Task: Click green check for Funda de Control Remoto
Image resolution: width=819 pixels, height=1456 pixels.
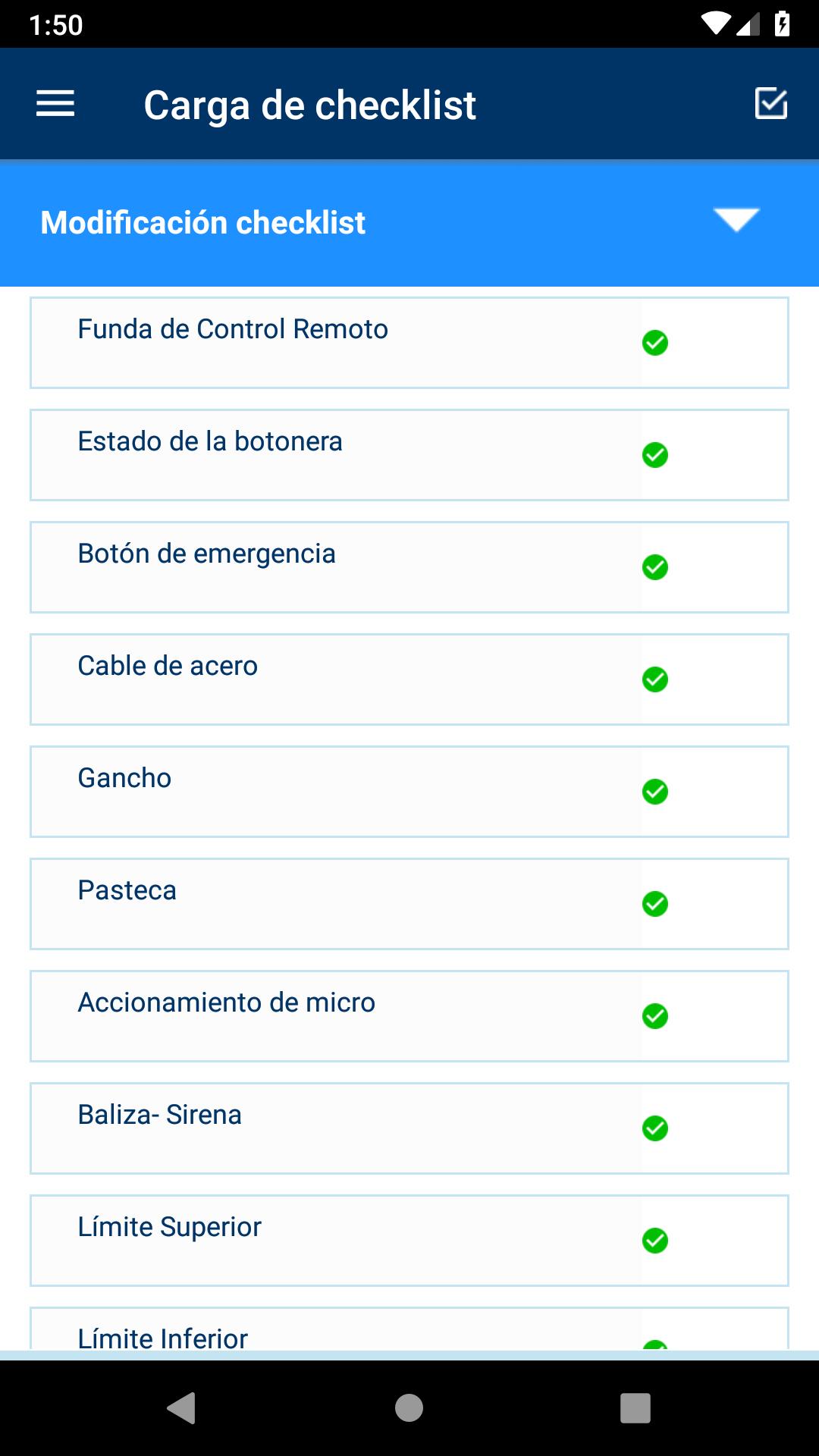Action: [655, 343]
